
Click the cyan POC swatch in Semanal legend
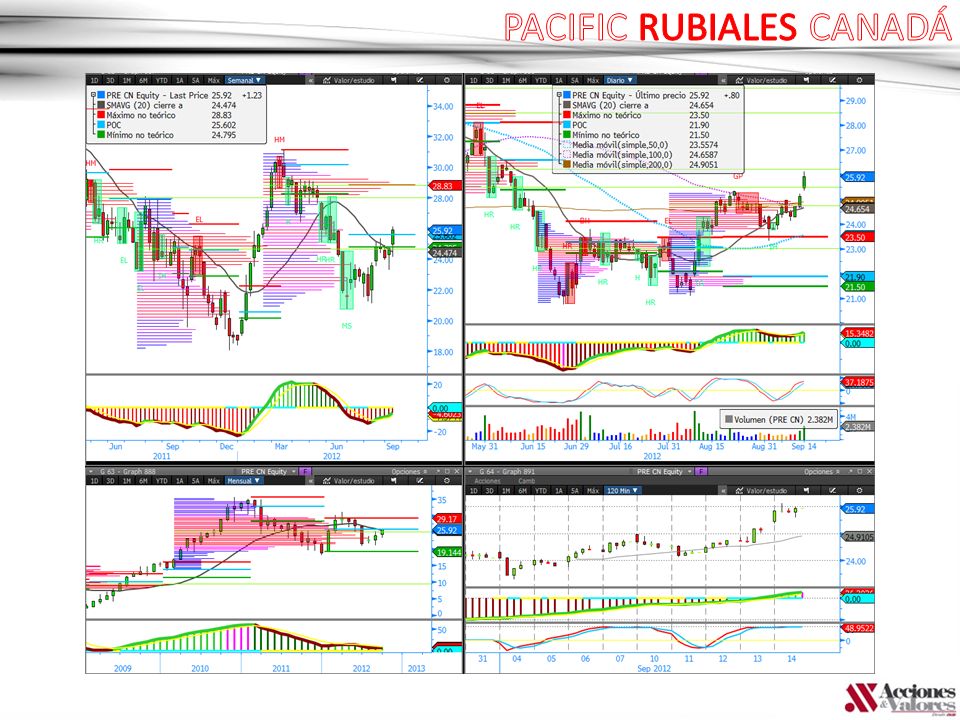[101, 125]
